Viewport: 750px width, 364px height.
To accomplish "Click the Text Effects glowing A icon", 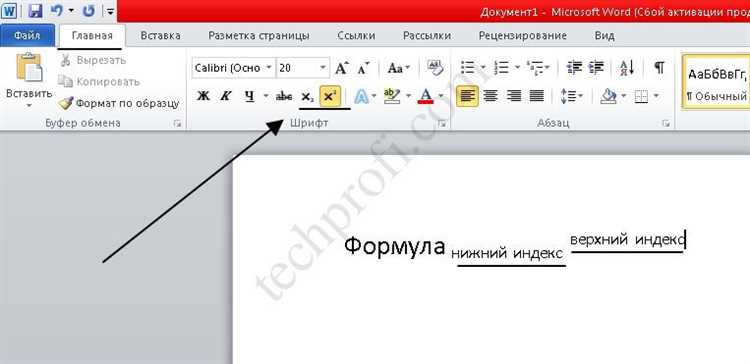I will [x=361, y=97].
